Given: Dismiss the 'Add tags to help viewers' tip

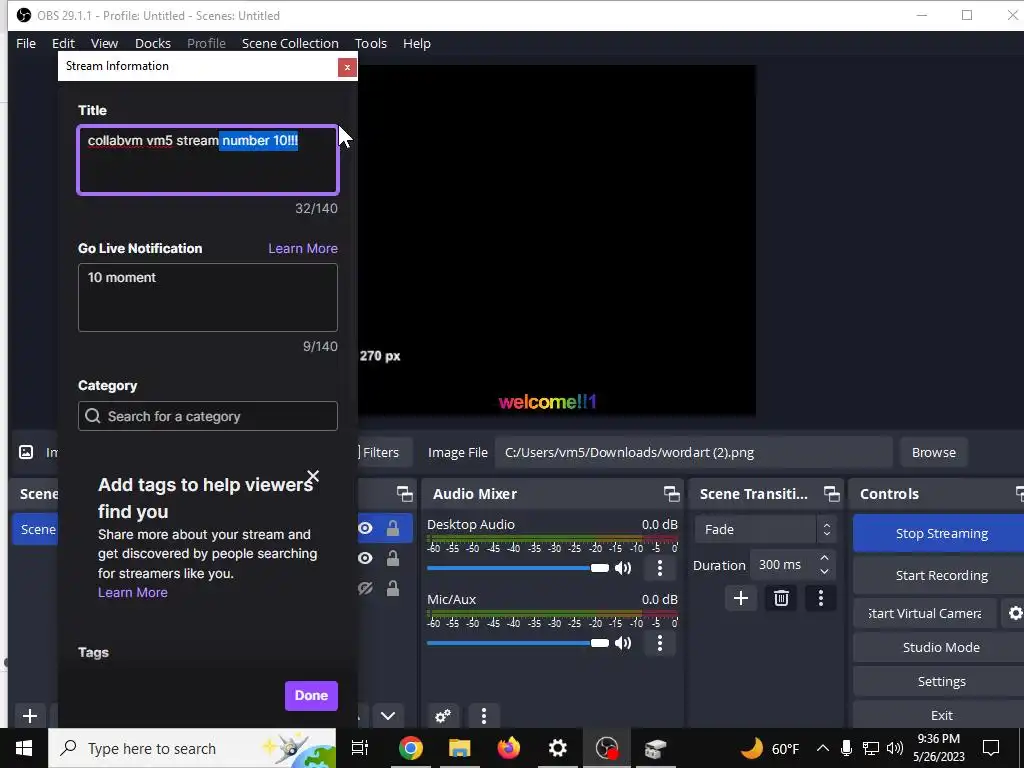Looking at the screenshot, I should pos(313,476).
